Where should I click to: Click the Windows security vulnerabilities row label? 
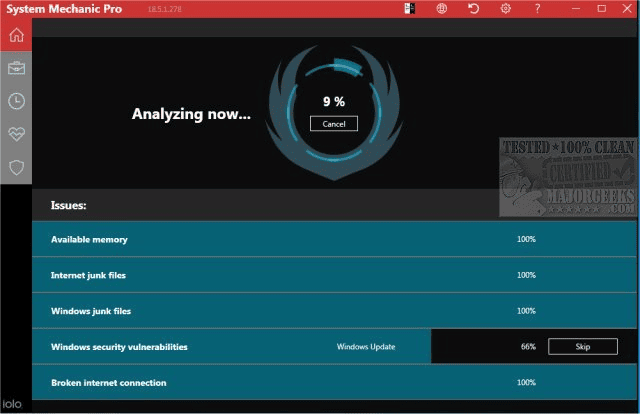(x=119, y=347)
